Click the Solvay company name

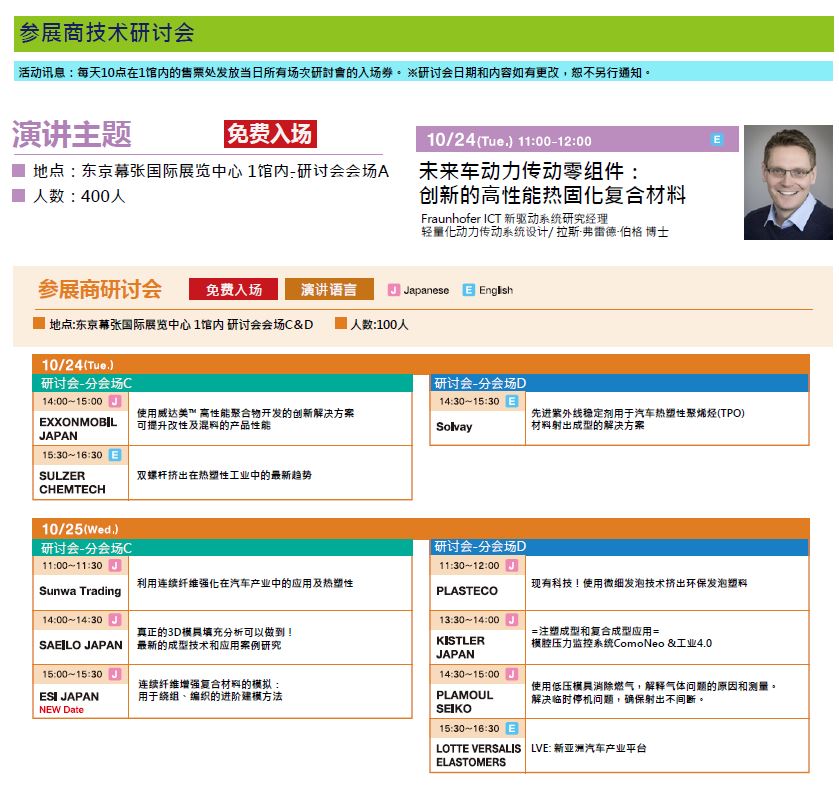click(x=454, y=426)
